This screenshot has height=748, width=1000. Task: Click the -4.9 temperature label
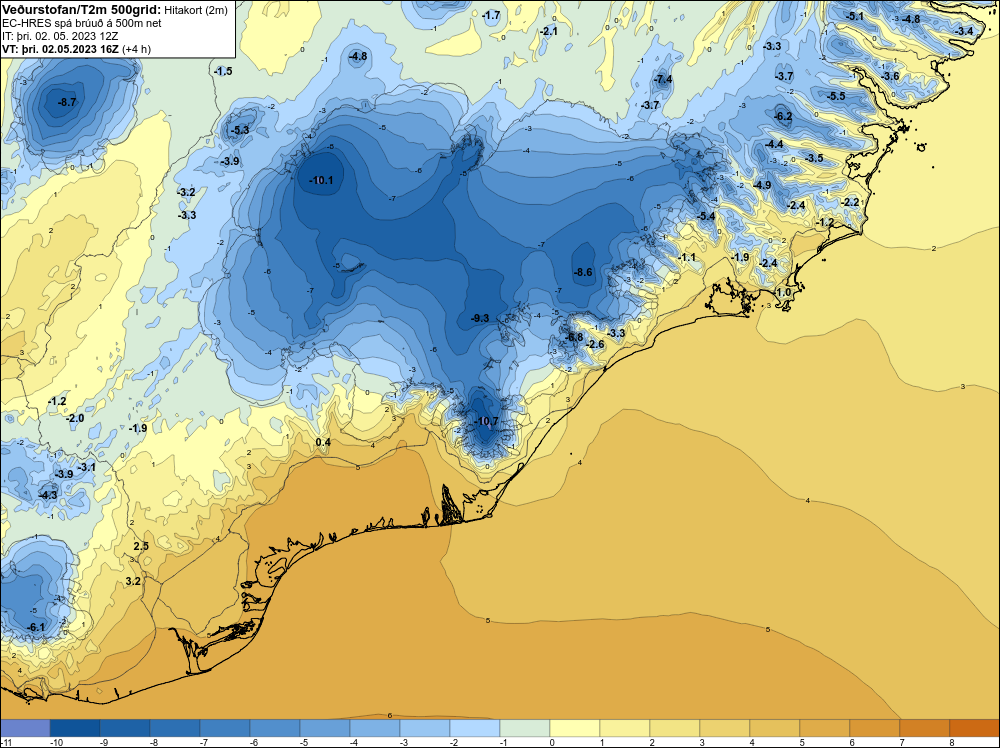click(x=761, y=185)
